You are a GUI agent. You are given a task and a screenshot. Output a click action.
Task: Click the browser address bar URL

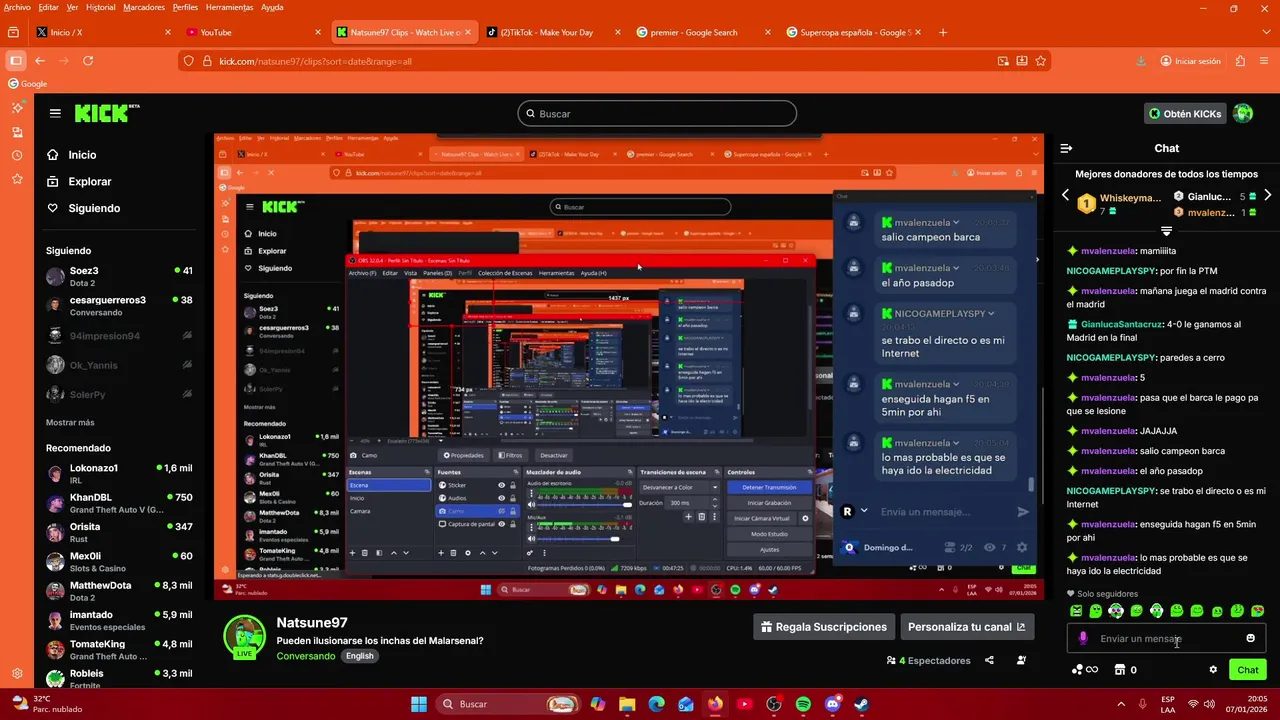coord(315,61)
